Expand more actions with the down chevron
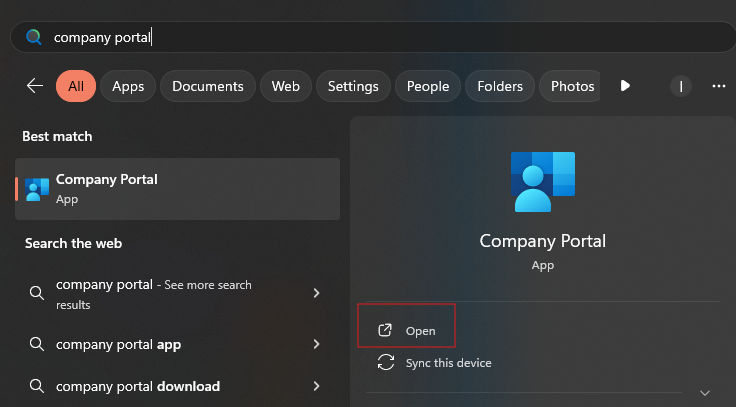Image resolution: width=736 pixels, height=407 pixels. point(705,393)
